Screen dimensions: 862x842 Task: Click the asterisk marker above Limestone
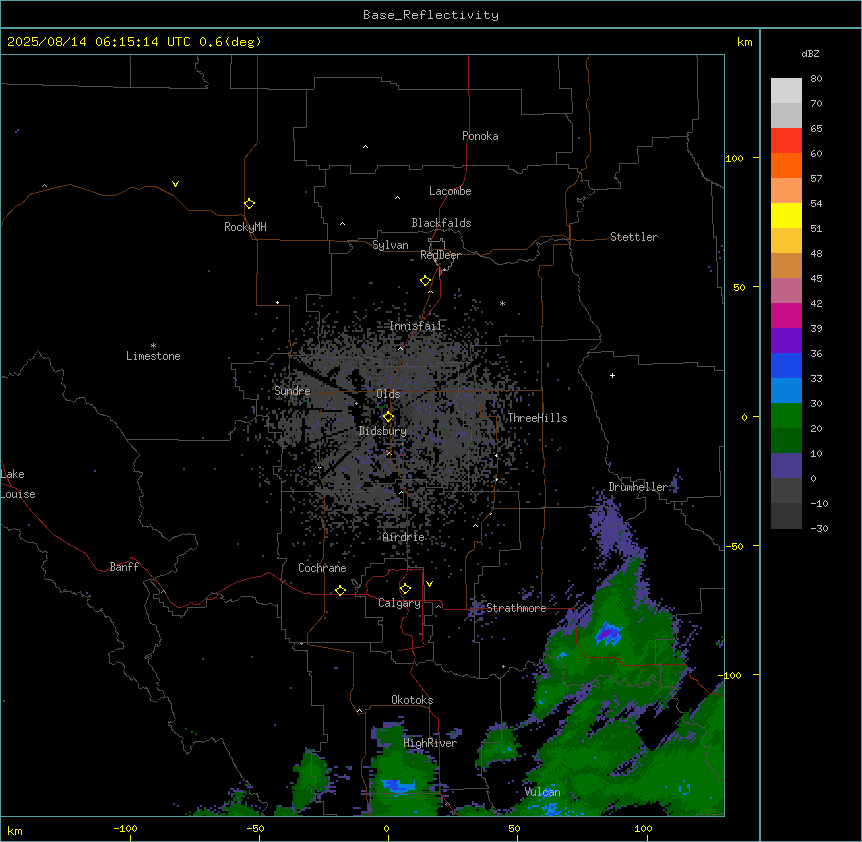coord(153,346)
